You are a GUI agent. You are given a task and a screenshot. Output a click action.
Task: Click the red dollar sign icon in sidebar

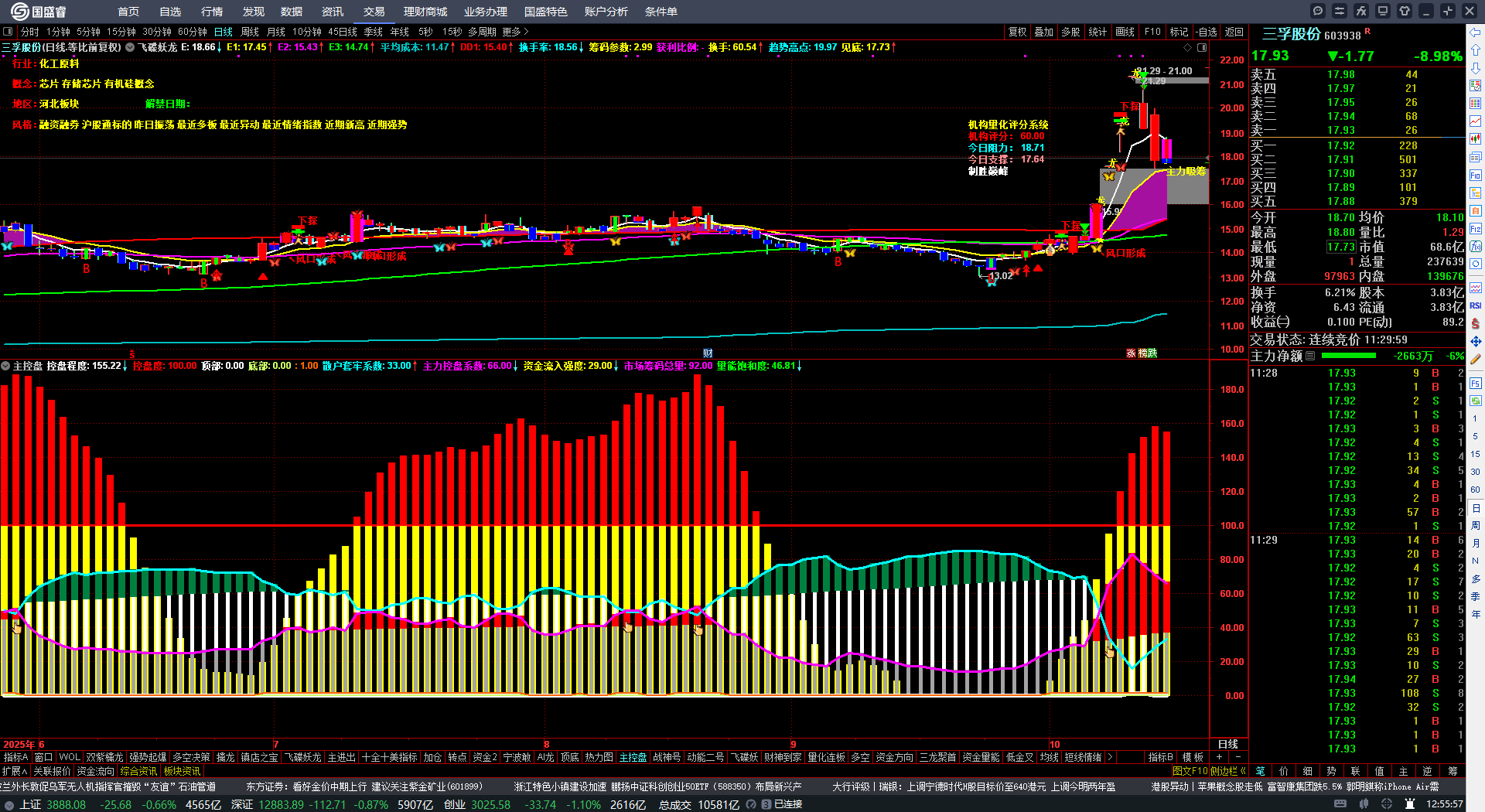click(x=1476, y=323)
